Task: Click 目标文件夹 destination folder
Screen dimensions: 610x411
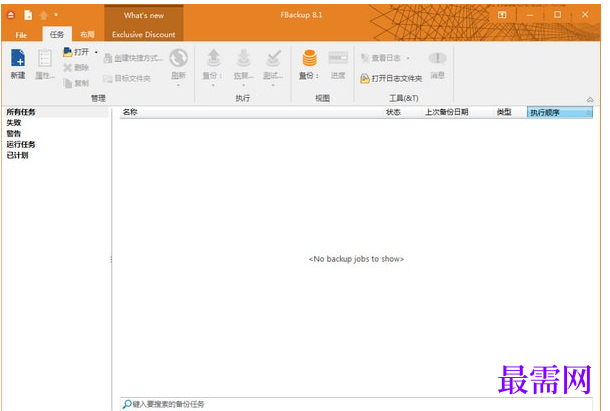Action: pyautogui.click(x=127, y=79)
